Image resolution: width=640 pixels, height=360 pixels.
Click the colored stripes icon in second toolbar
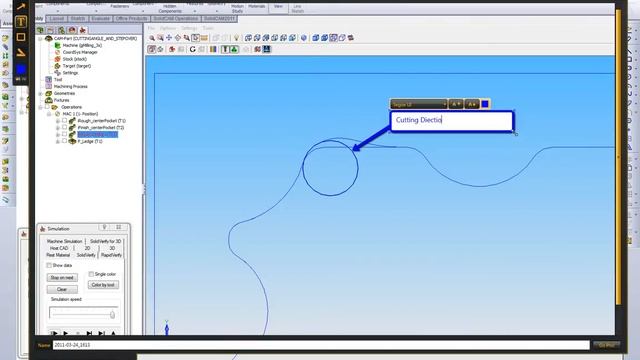[213, 49]
